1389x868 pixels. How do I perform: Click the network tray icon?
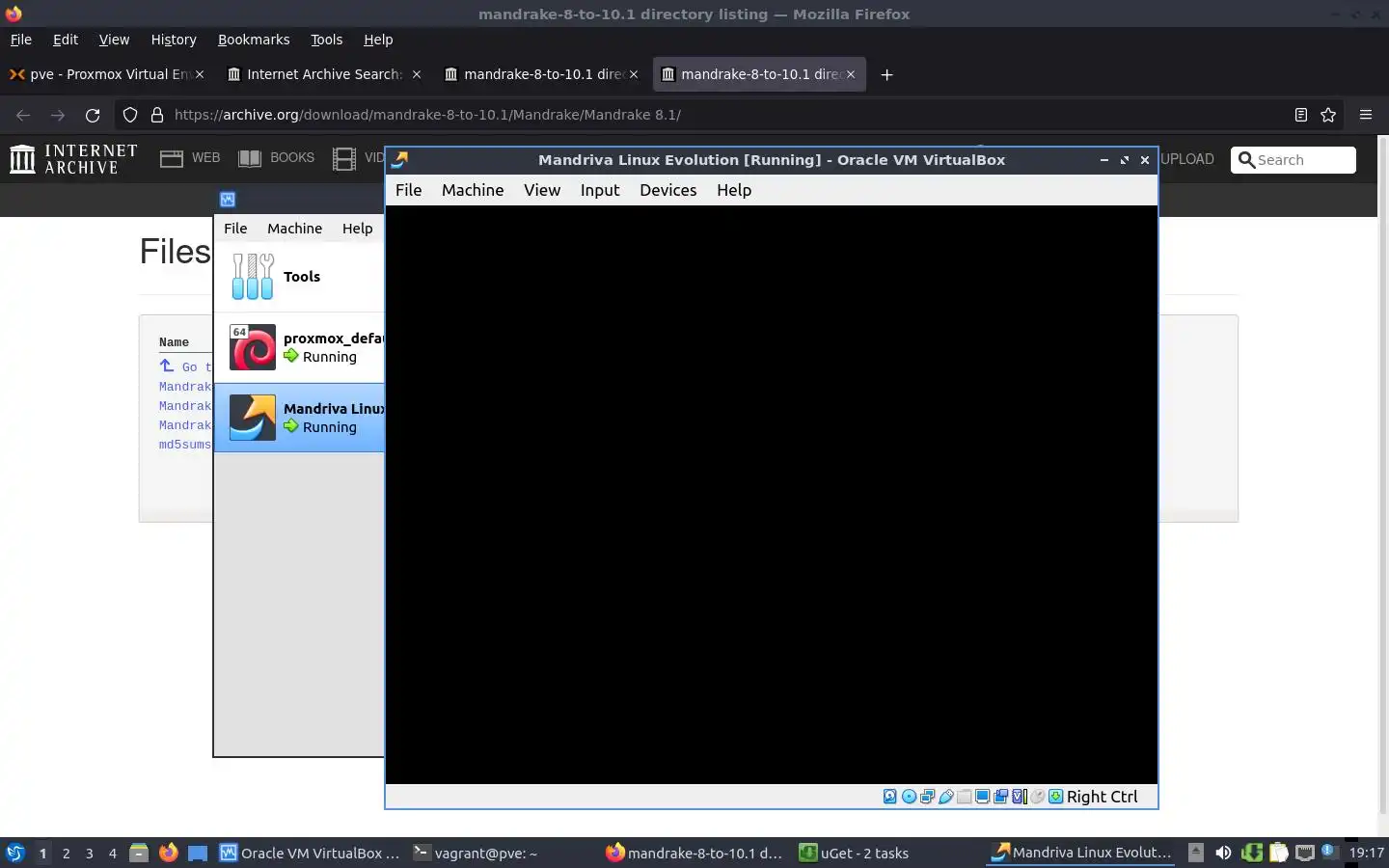coord(1305,853)
